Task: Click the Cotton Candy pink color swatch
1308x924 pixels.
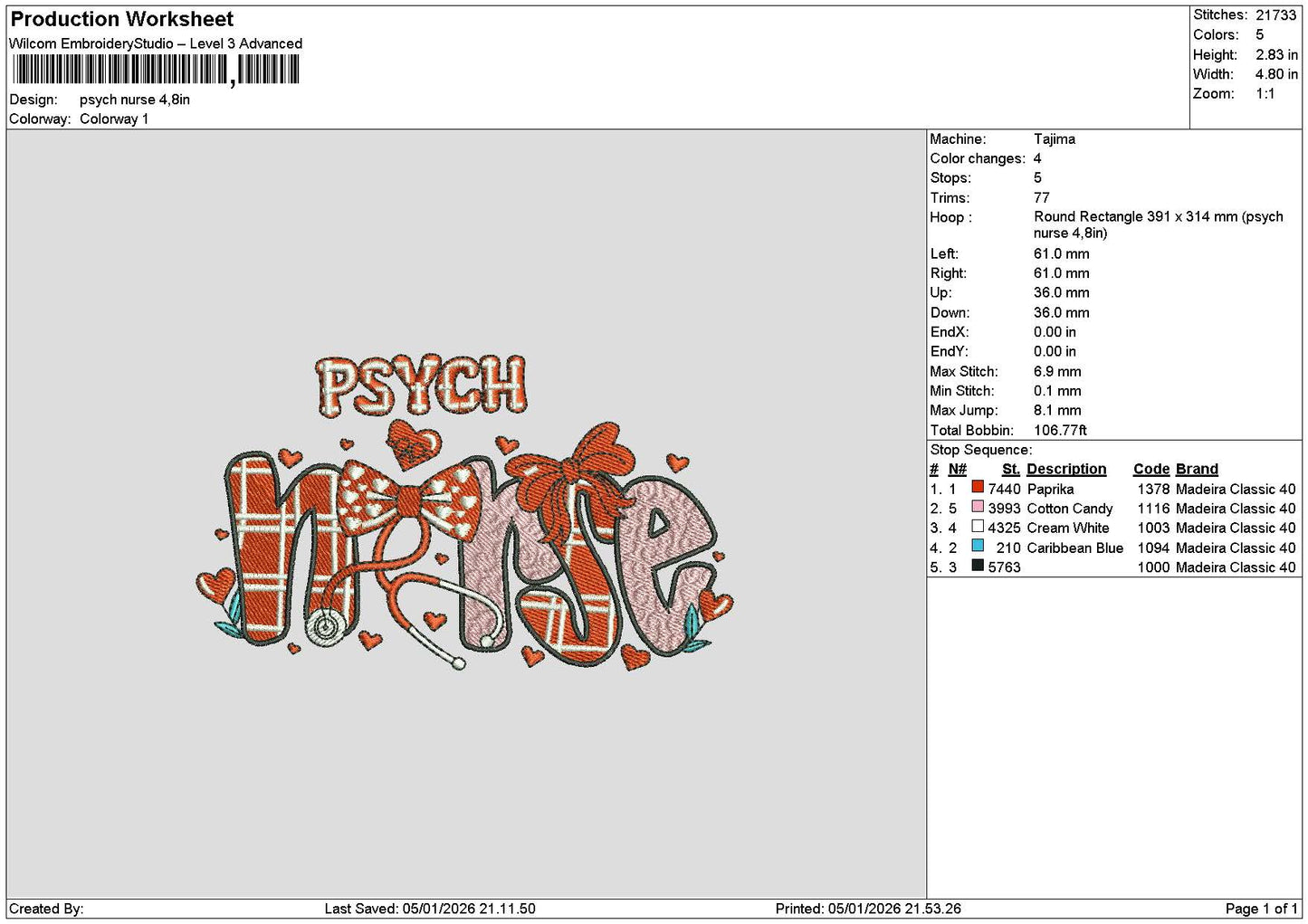Action: 978,507
